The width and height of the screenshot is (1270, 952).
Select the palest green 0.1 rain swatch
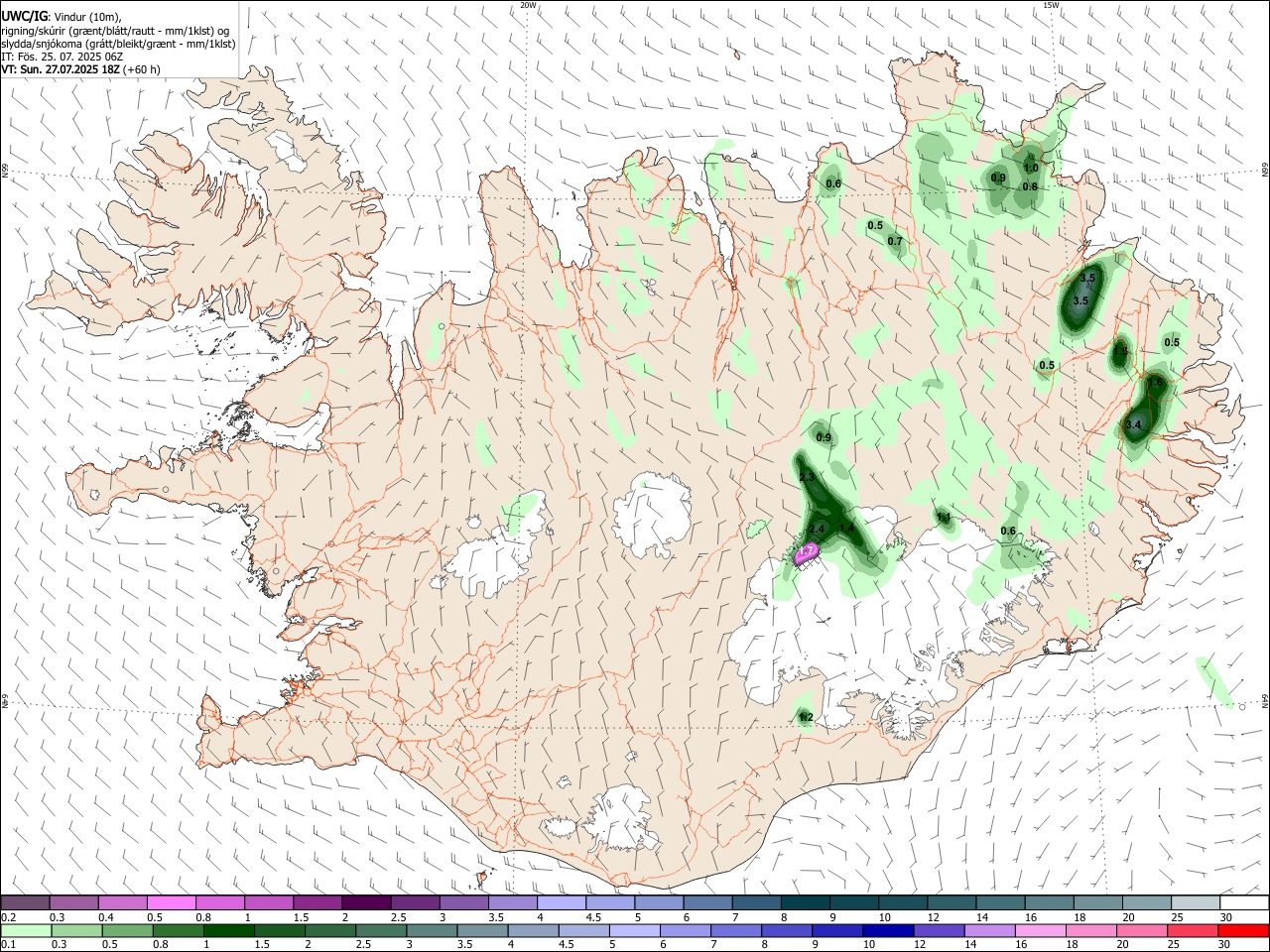pyautogui.click(x=26, y=930)
